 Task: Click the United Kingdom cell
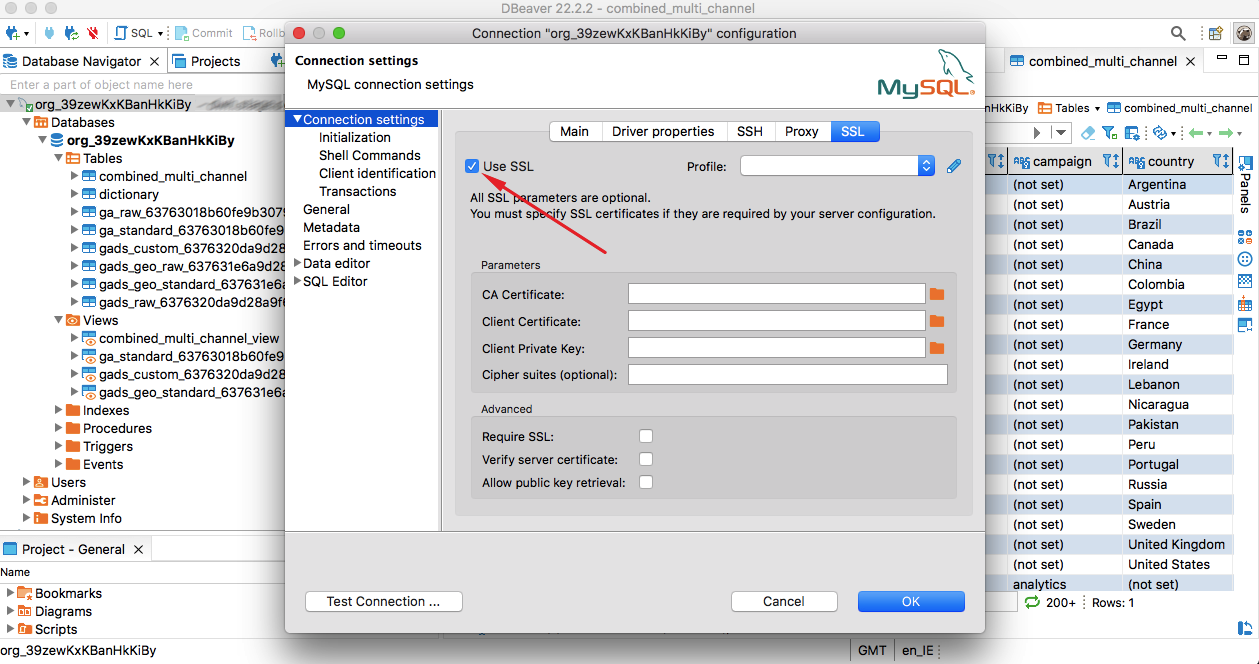click(x=1176, y=544)
